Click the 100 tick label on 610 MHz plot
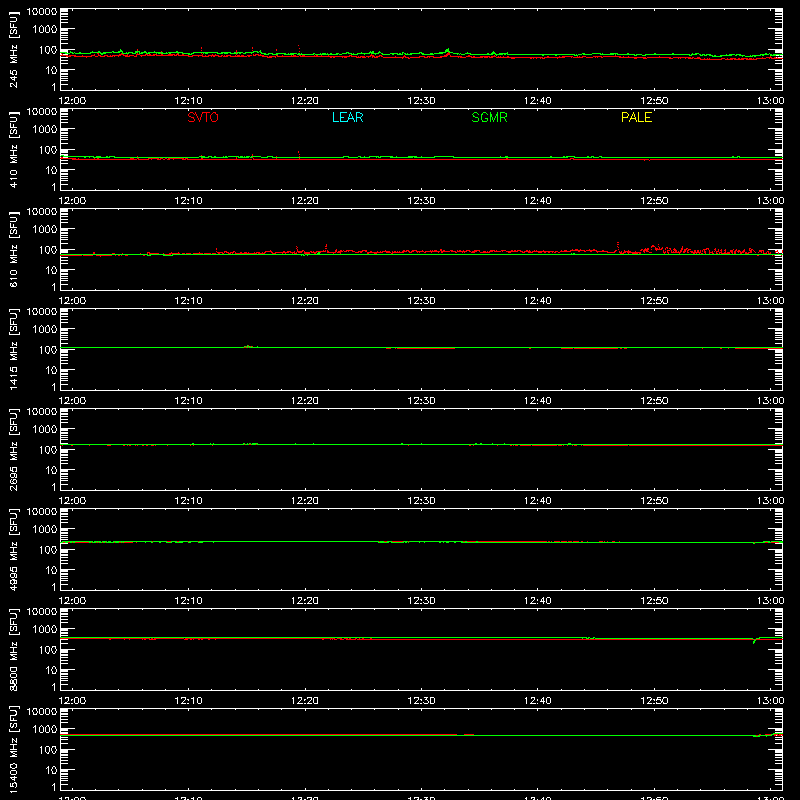 48,250
